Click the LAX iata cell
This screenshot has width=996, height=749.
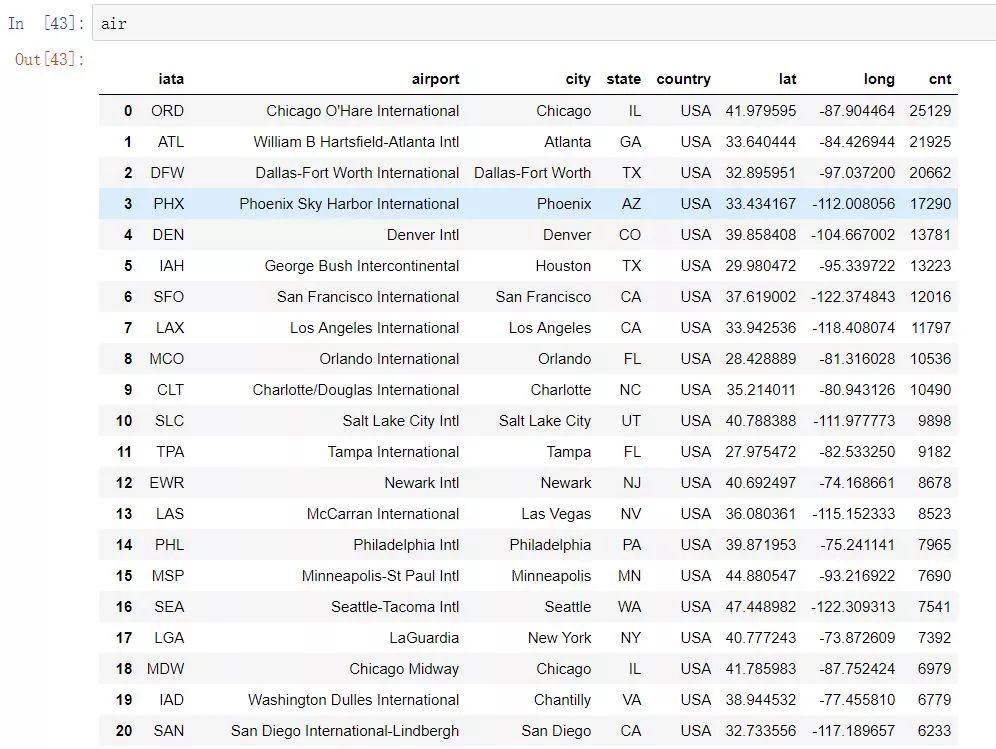tap(170, 328)
